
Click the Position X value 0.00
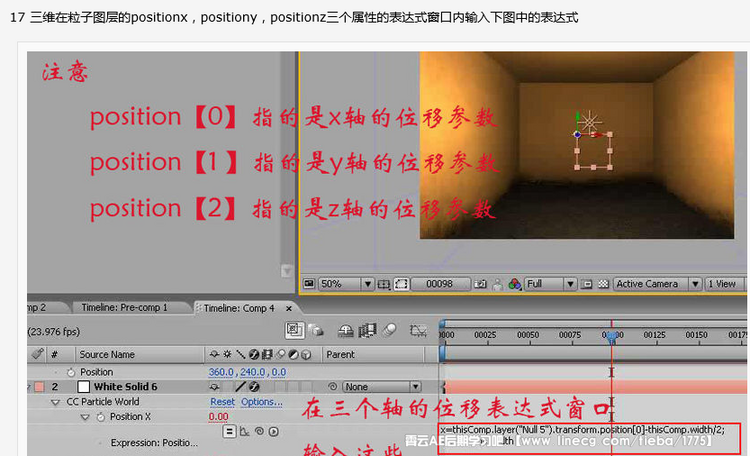(218, 417)
